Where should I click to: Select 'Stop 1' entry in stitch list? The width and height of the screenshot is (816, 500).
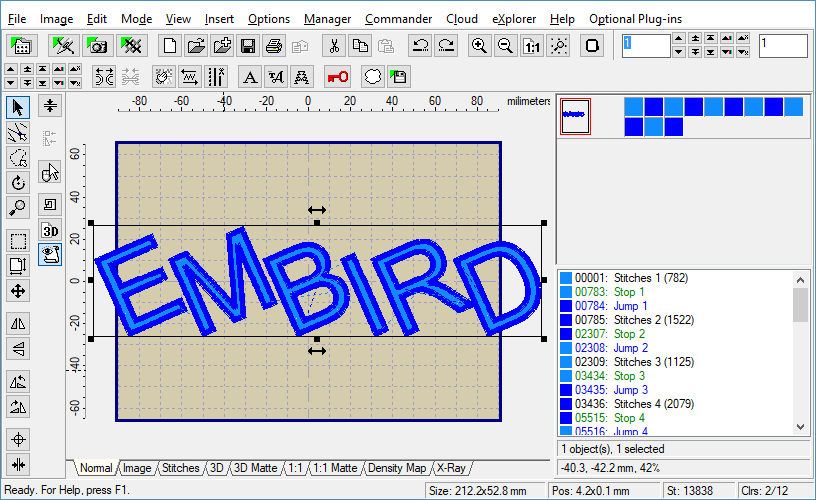click(x=630, y=292)
